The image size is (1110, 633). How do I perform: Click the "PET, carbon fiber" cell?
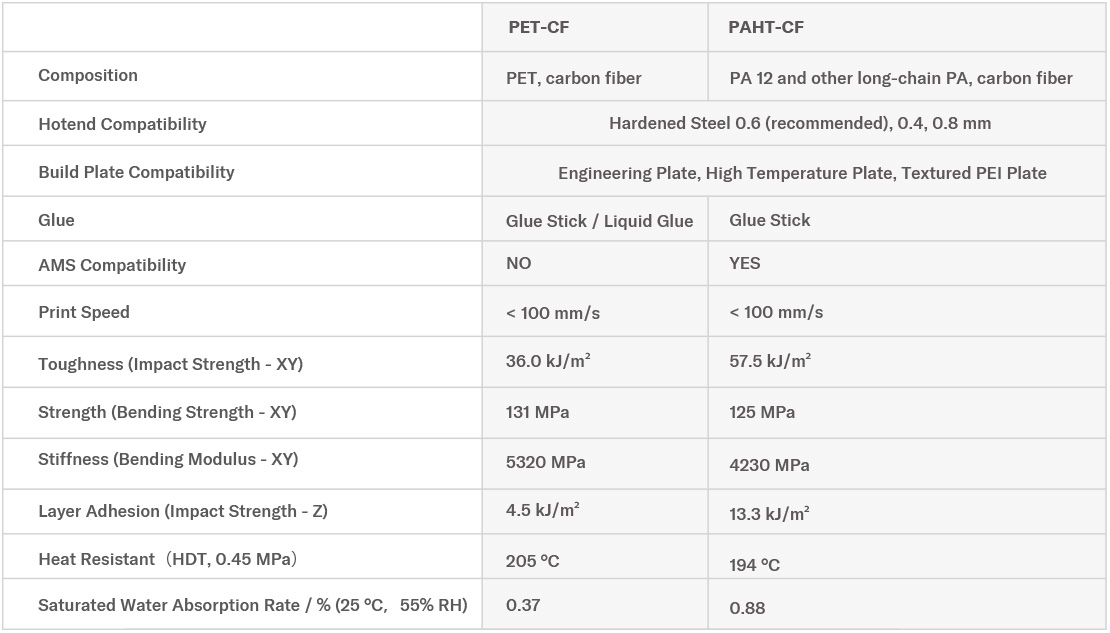pos(574,78)
